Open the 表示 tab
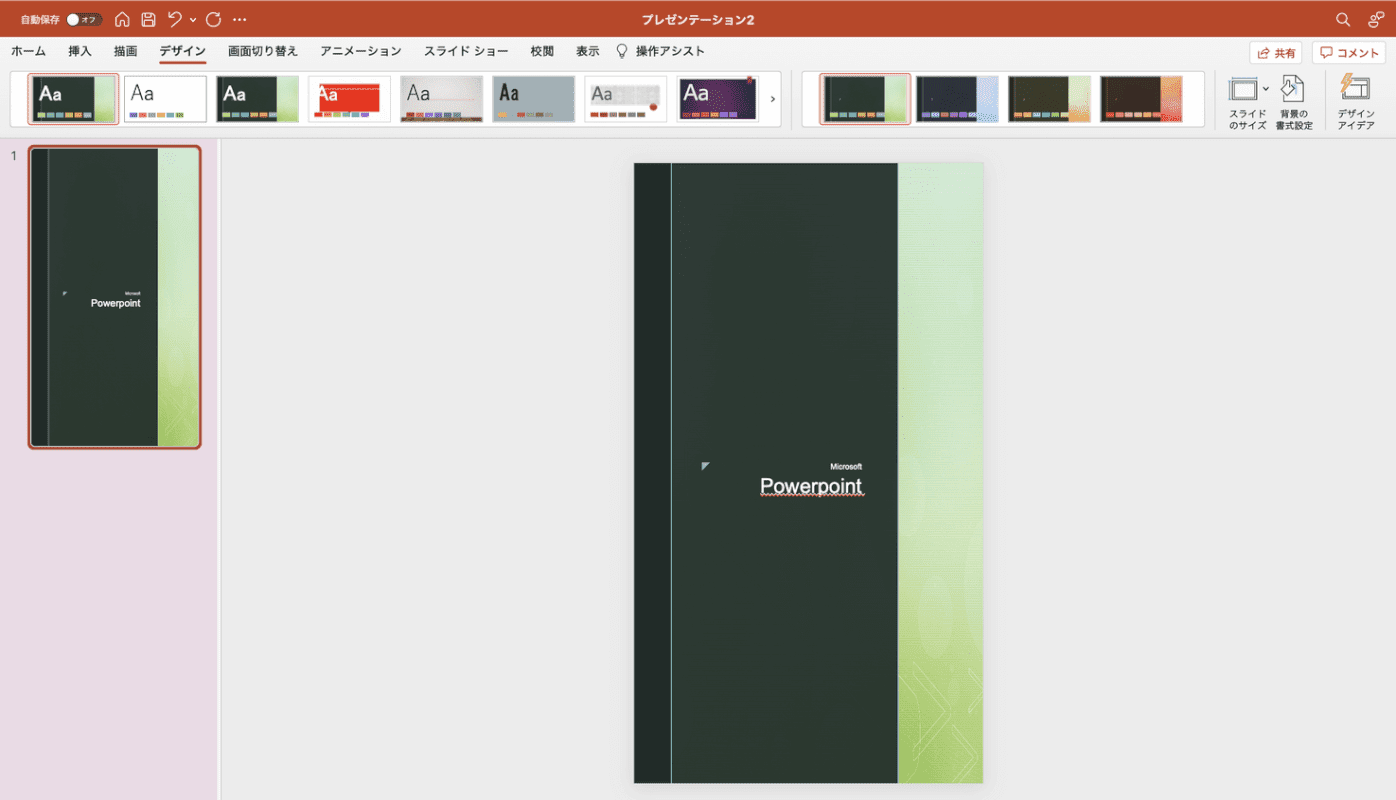The width and height of the screenshot is (1396, 800). 587,51
